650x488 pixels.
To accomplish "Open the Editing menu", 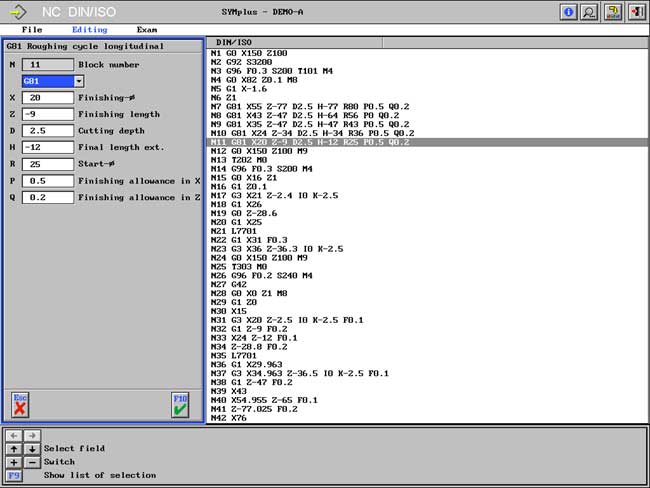I will click(89, 29).
